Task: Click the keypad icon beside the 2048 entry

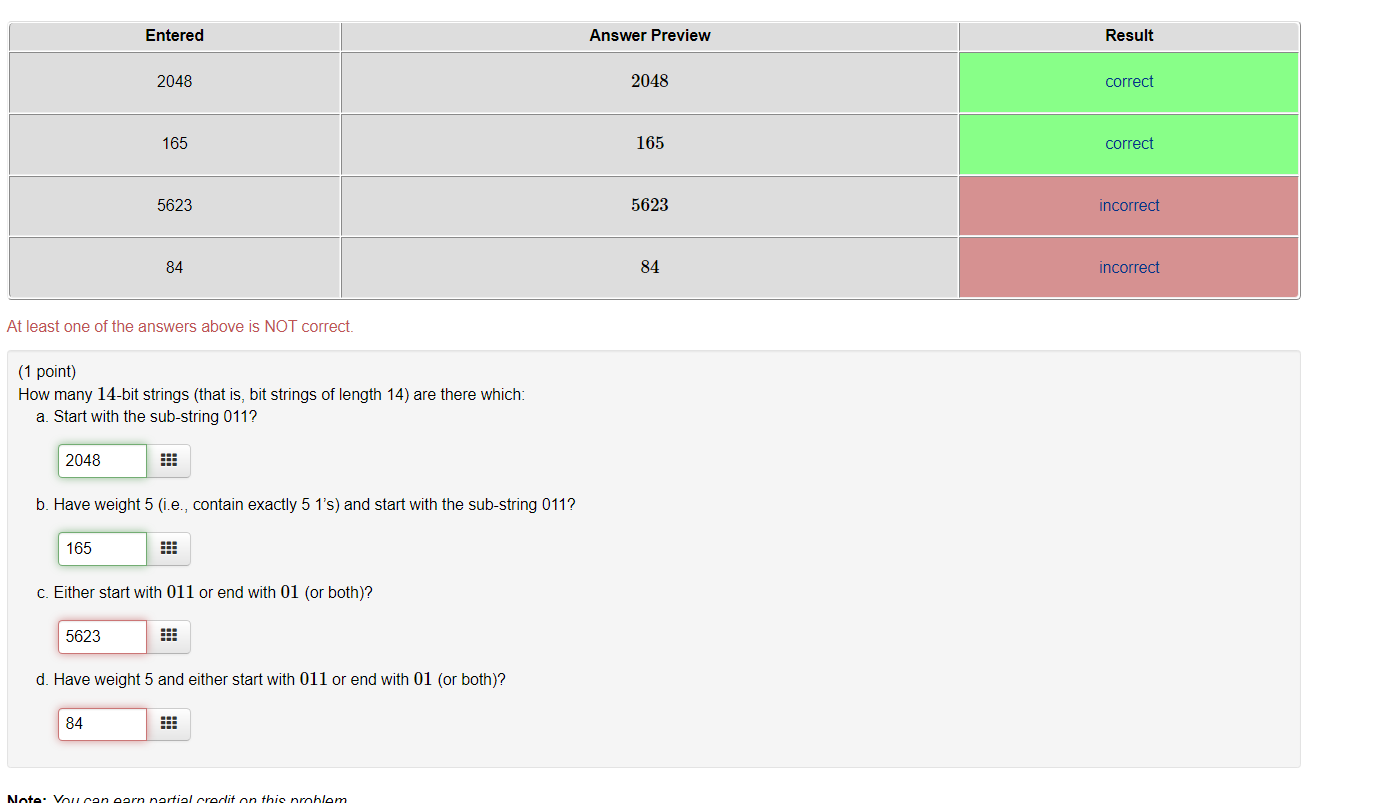Action: tap(169, 460)
